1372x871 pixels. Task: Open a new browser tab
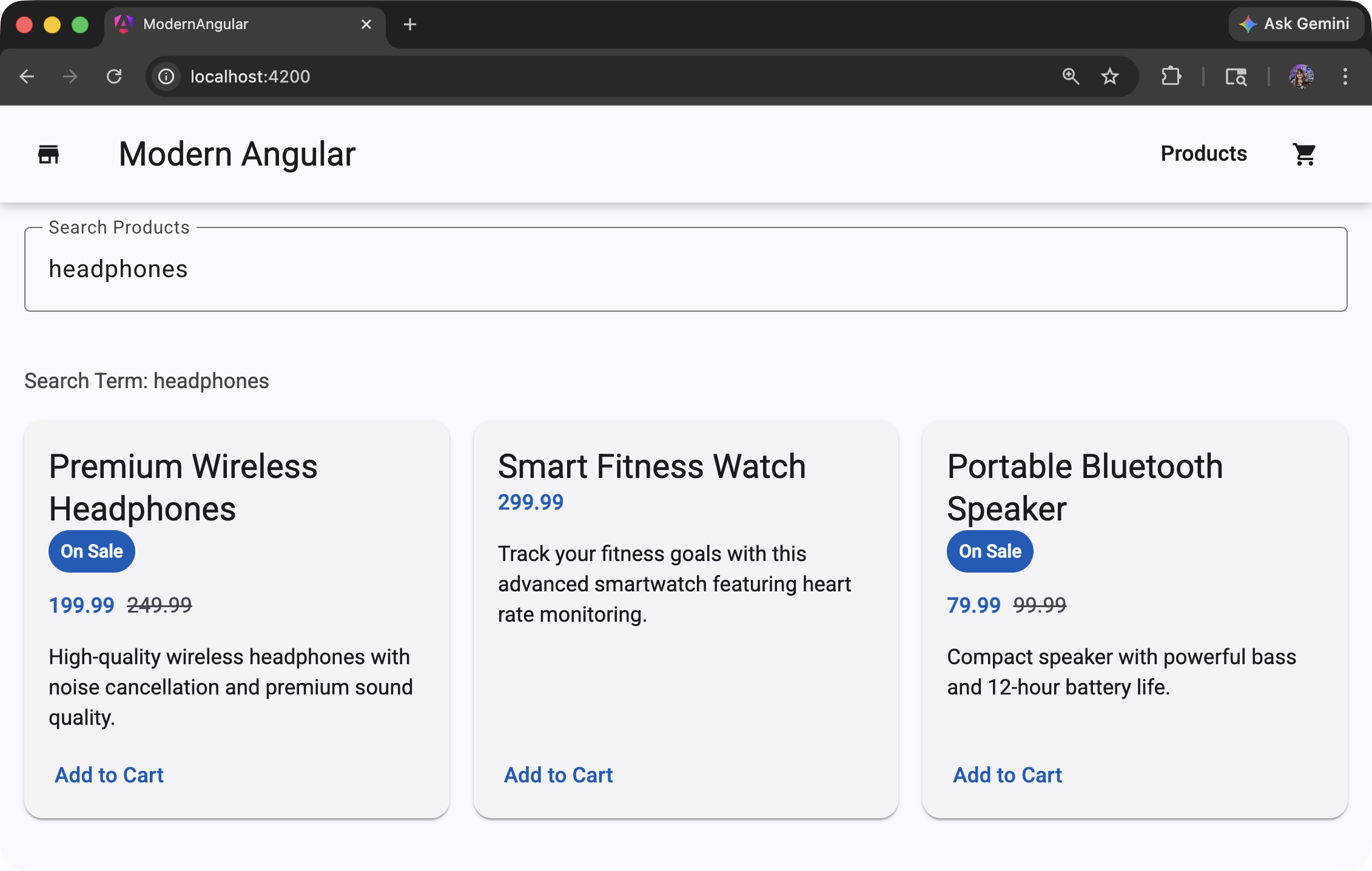point(410,24)
